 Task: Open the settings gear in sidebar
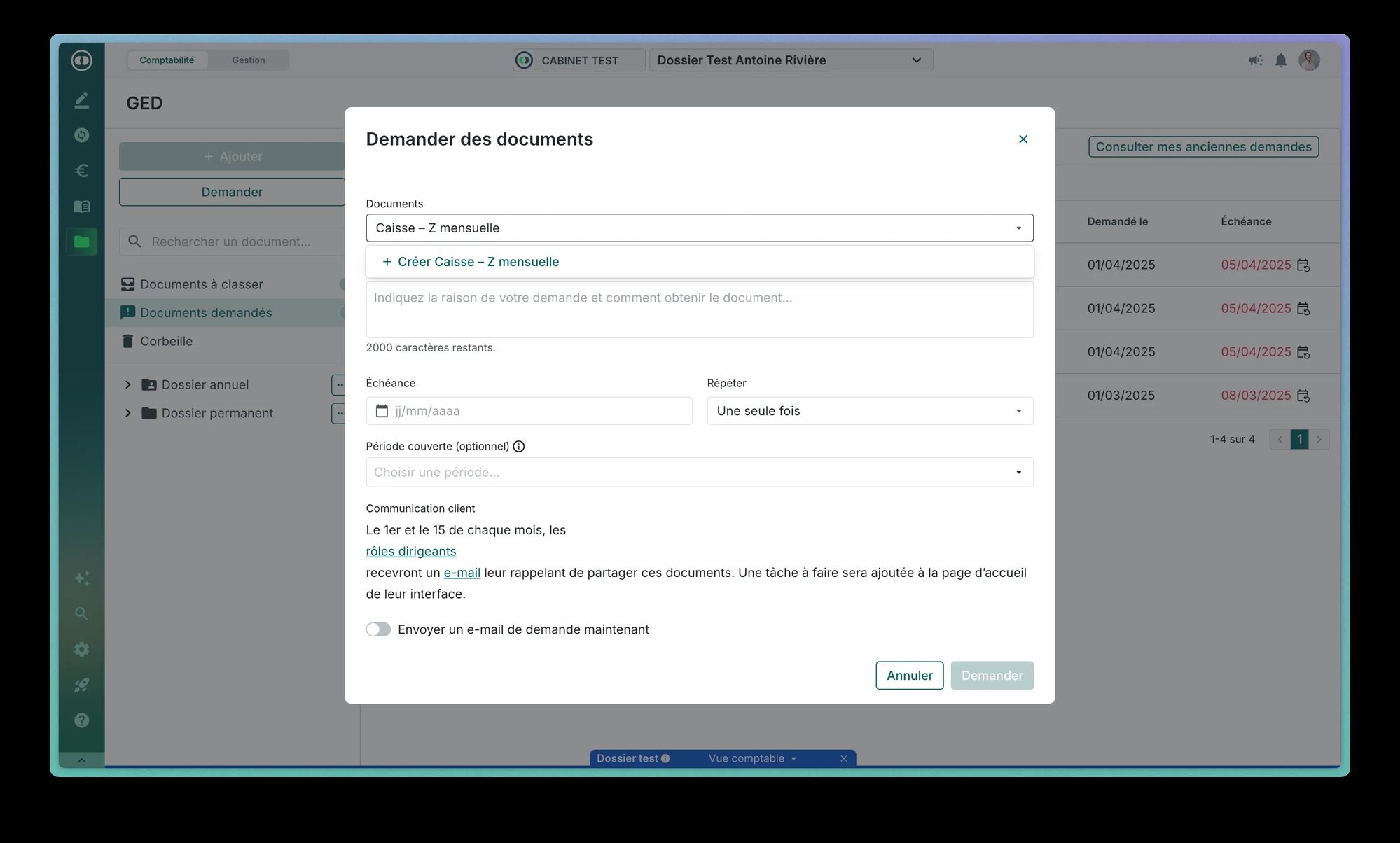81,649
